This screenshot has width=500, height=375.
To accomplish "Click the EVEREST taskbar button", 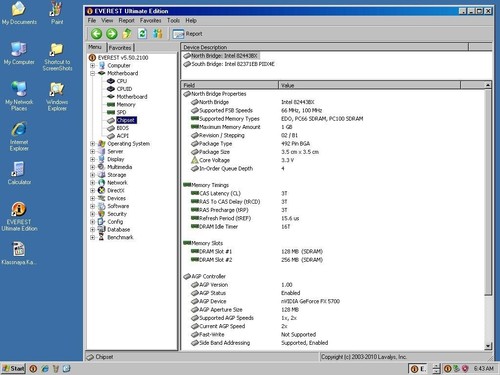I will click(x=419, y=369).
